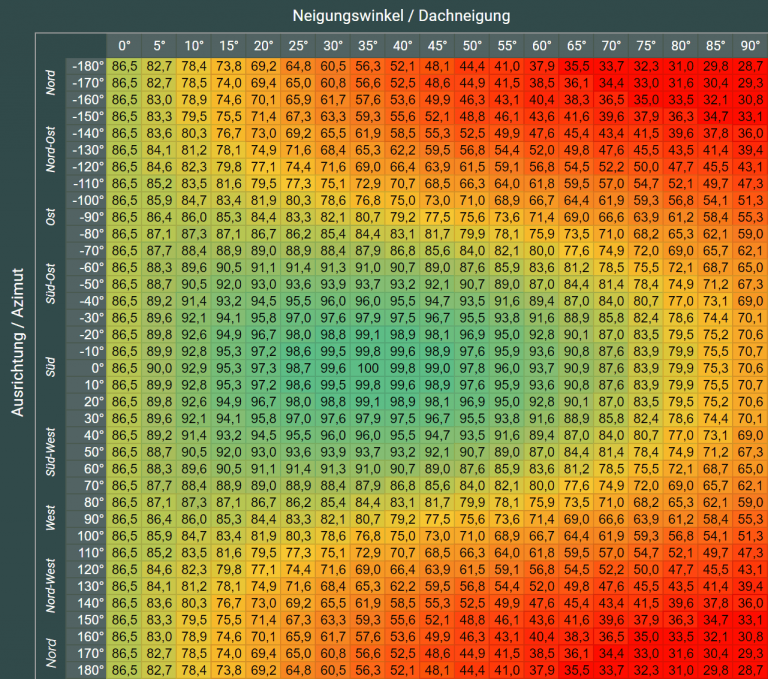
Task: Select '86,5' in the -90° row
Action: [124, 218]
